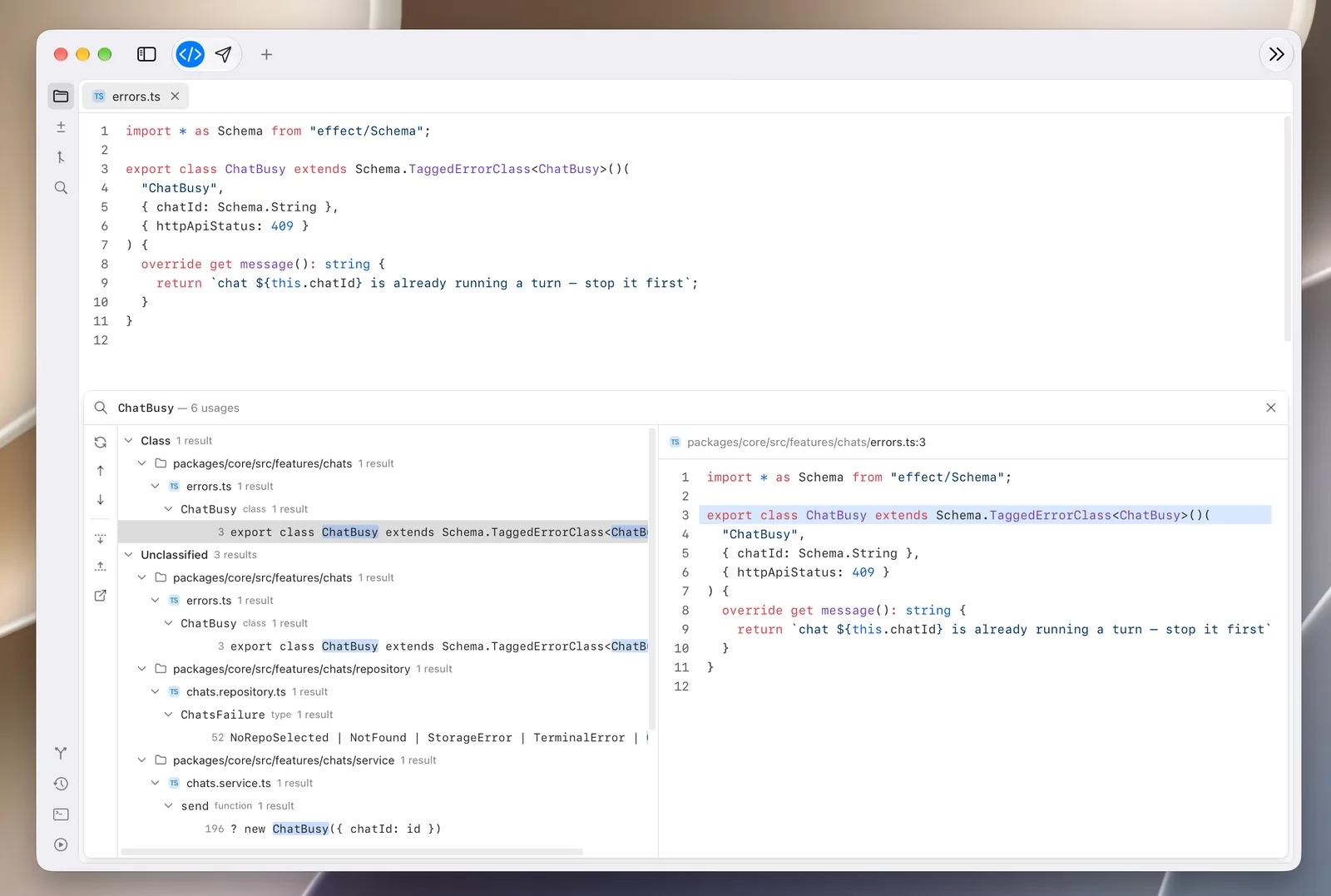The height and width of the screenshot is (896, 1331).
Task: Open the sidebar search magnifier icon
Action: click(x=61, y=188)
